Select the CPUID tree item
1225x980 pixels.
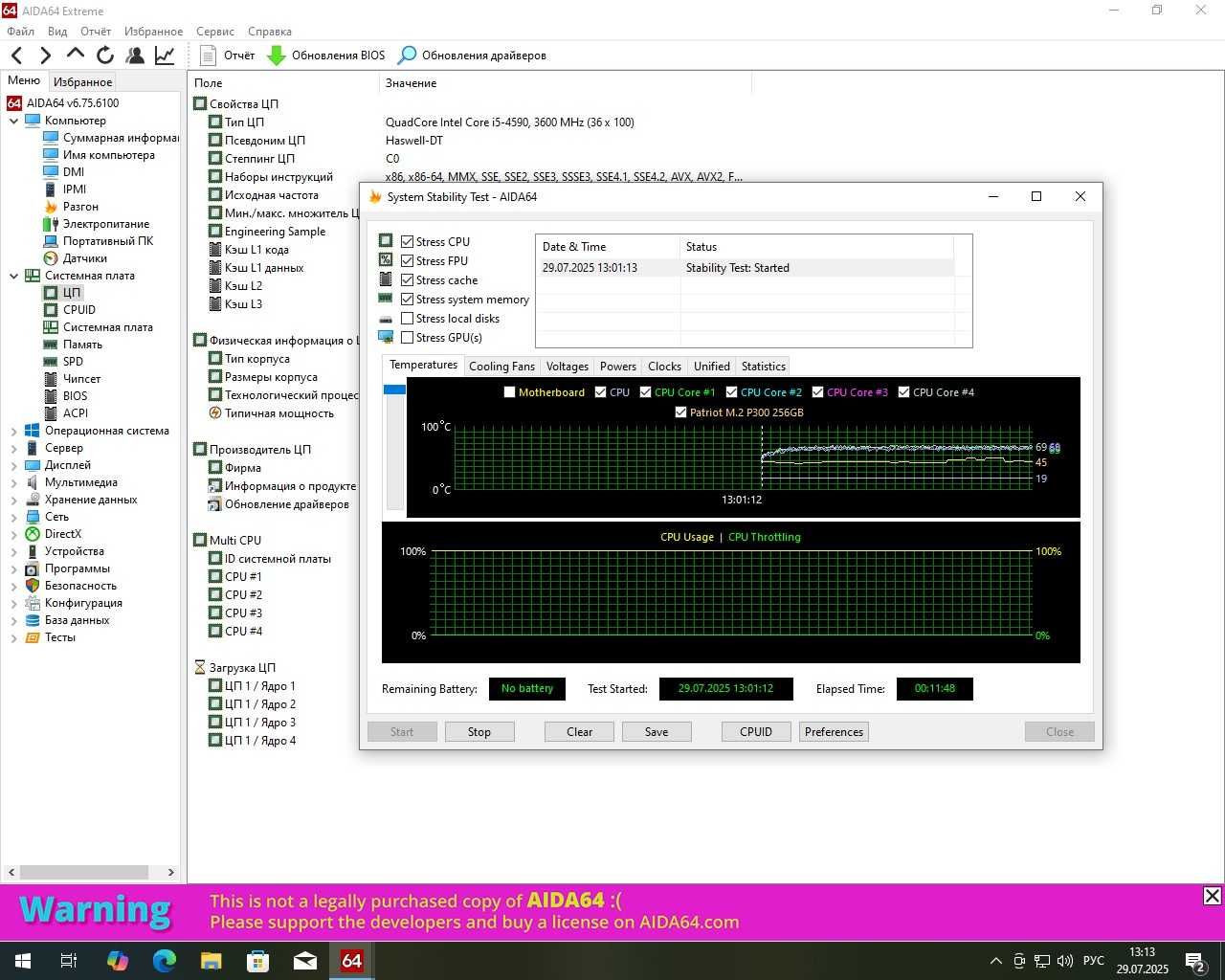point(78,310)
